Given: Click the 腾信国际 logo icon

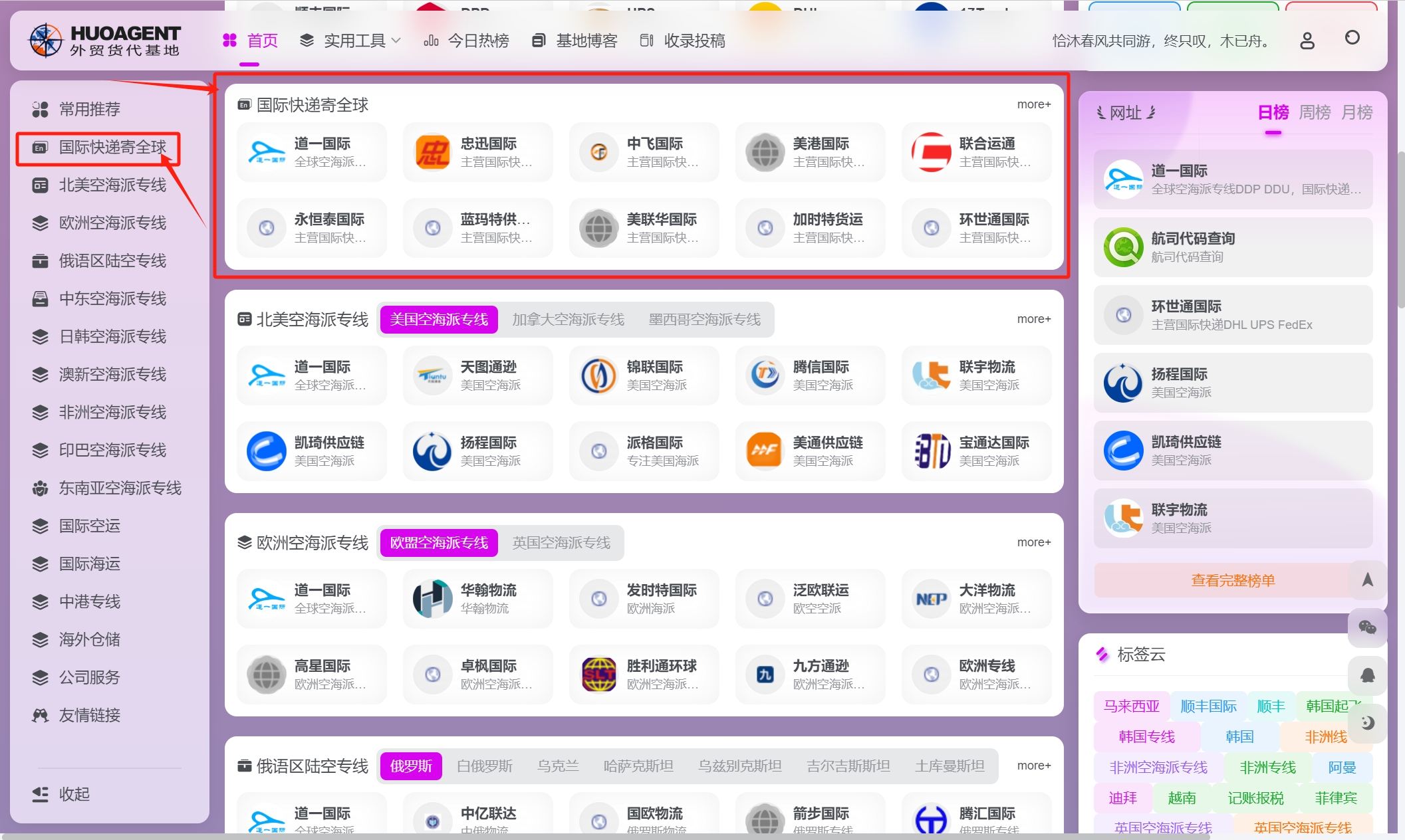Looking at the screenshot, I should point(765,375).
